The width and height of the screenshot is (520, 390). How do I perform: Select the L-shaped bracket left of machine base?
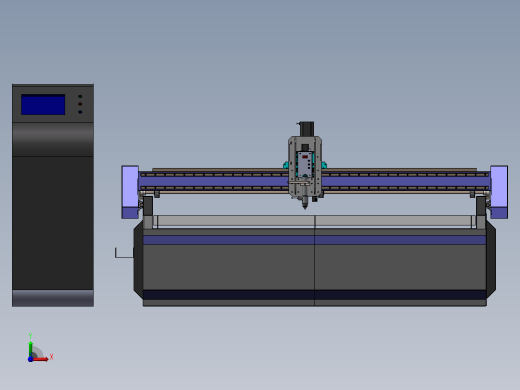(124, 253)
